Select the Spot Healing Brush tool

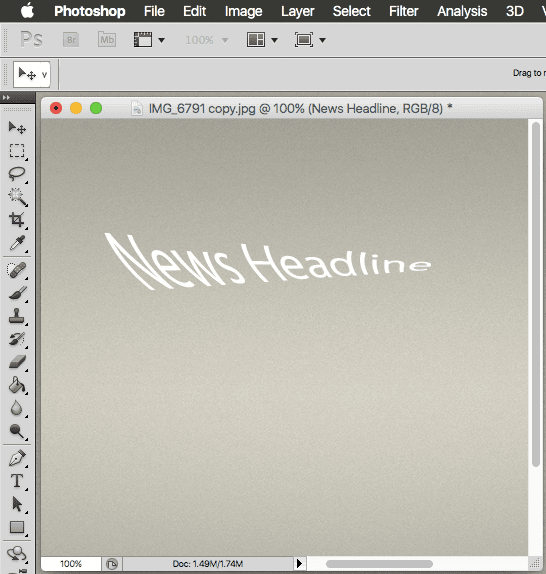click(x=17, y=270)
